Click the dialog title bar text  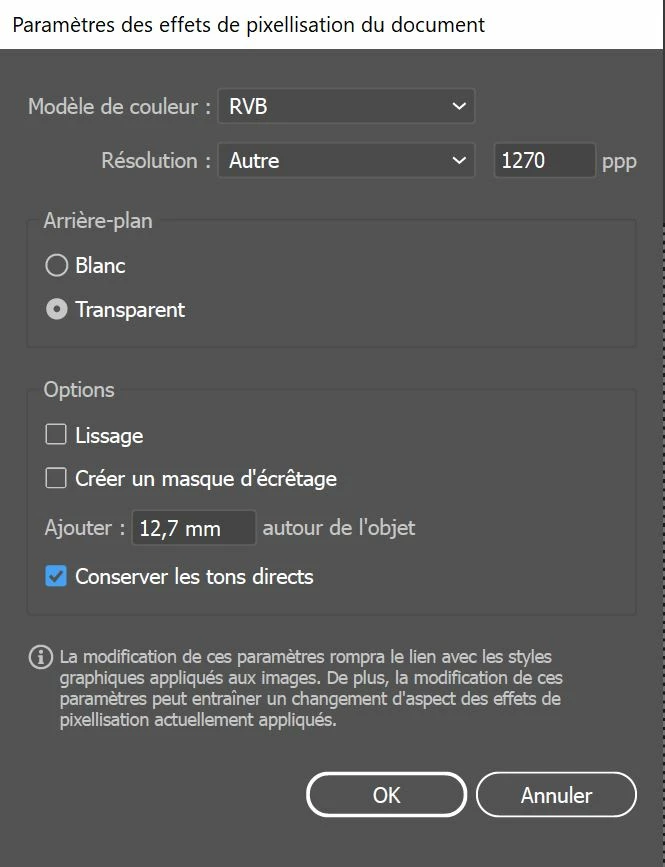click(248, 25)
